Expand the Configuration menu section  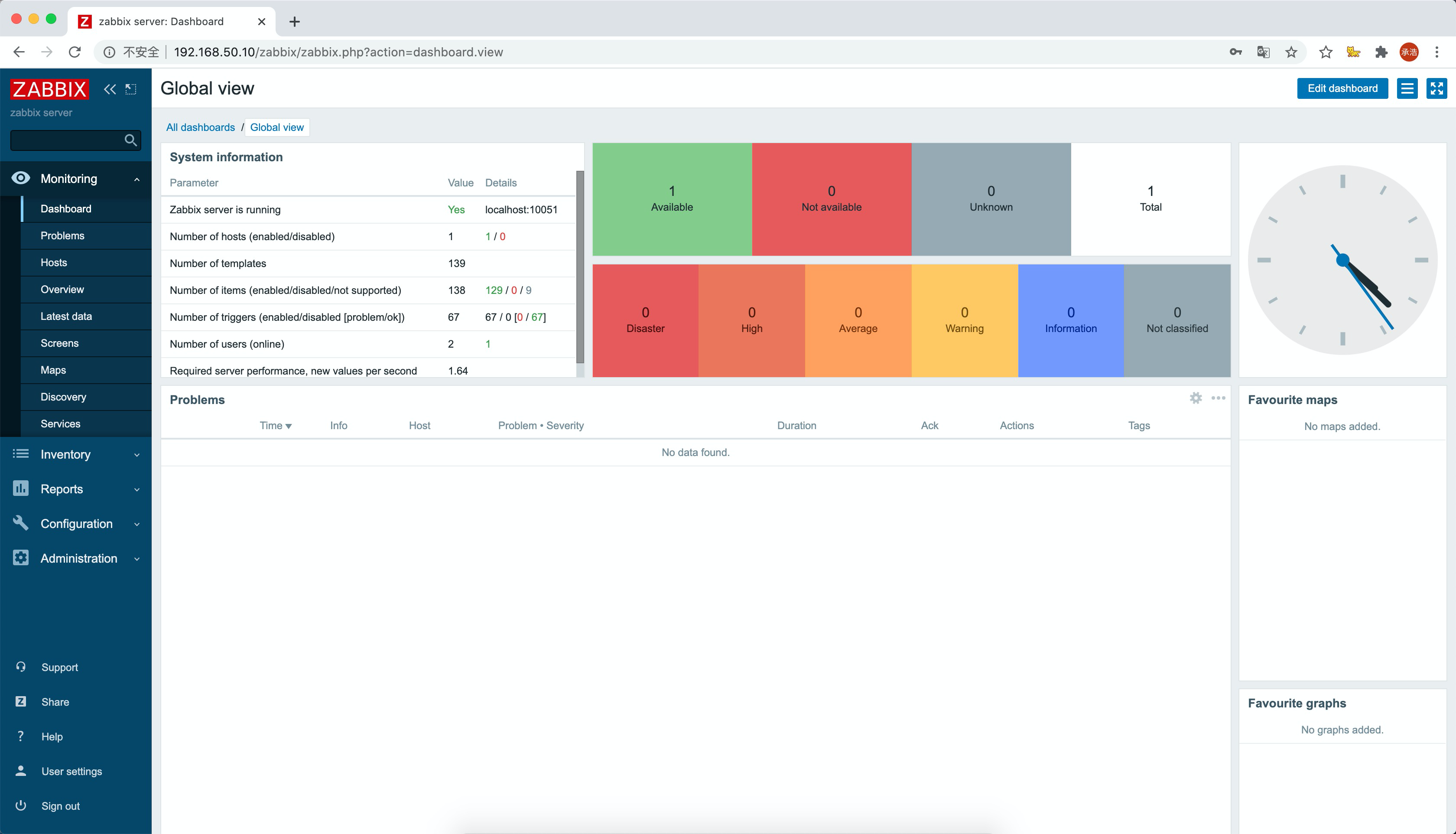click(75, 524)
